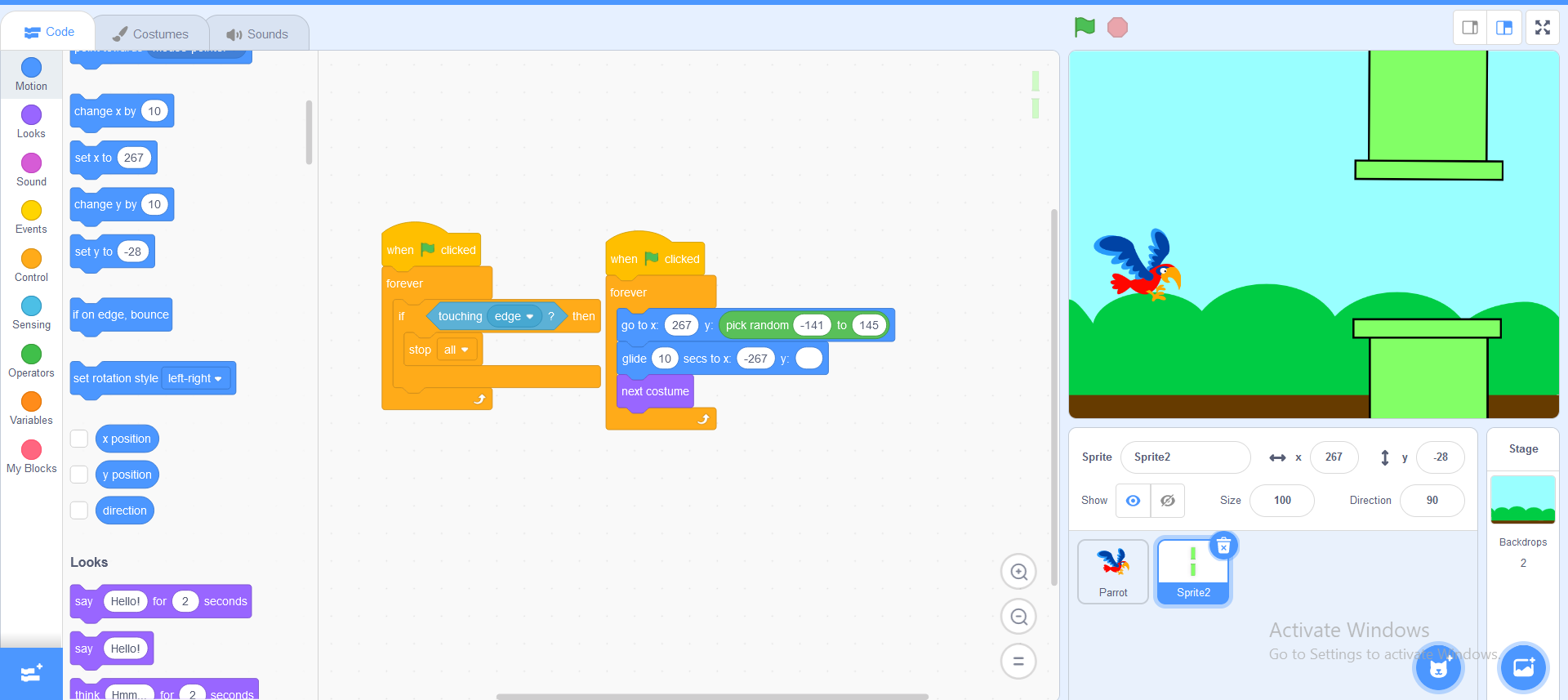Click the empty glide y value field
Image resolution: width=1568 pixels, height=700 pixels.
point(808,359)
